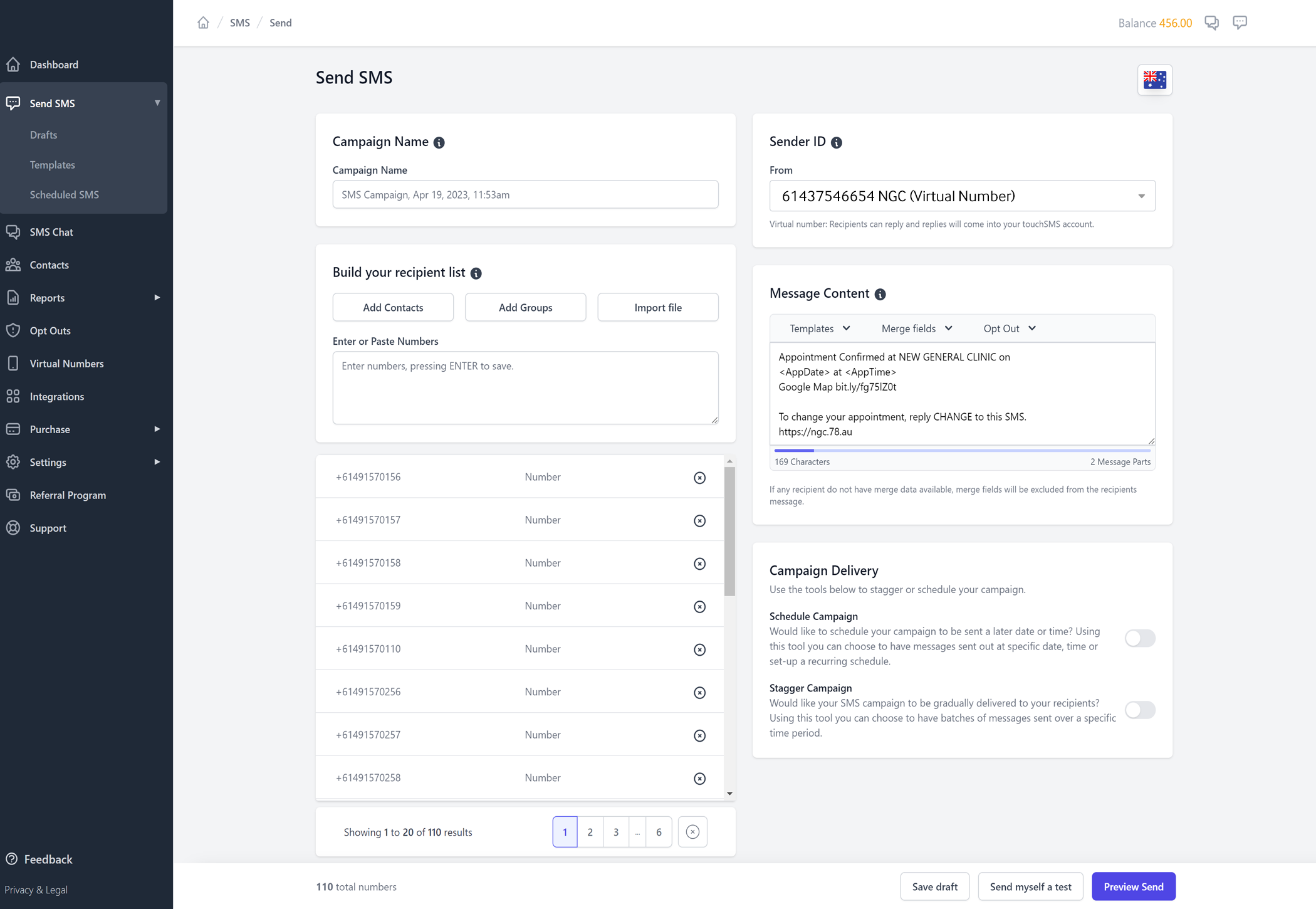Turn on Stagger Campaign switch
1316x909 pixels.
1139,710
